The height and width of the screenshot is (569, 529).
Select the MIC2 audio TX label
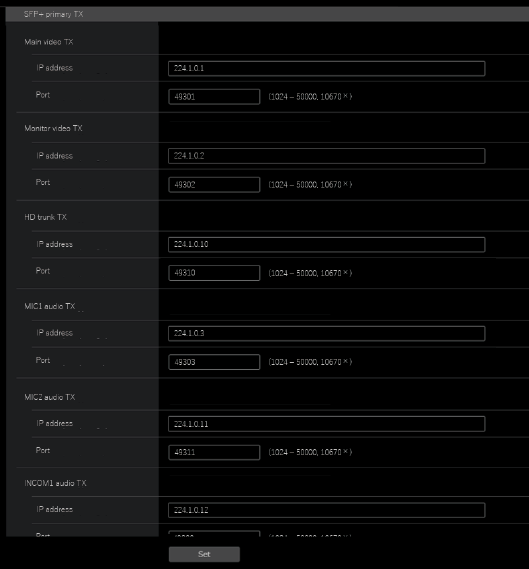(x=50, y=397)
